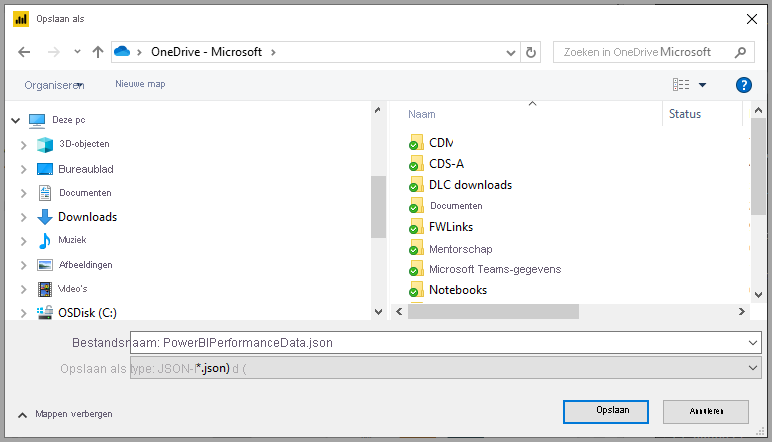This screenshot has width=772, height=442.
Task: Go back with the back arrow
Action: pyautogui.click(x=24, y=52)
